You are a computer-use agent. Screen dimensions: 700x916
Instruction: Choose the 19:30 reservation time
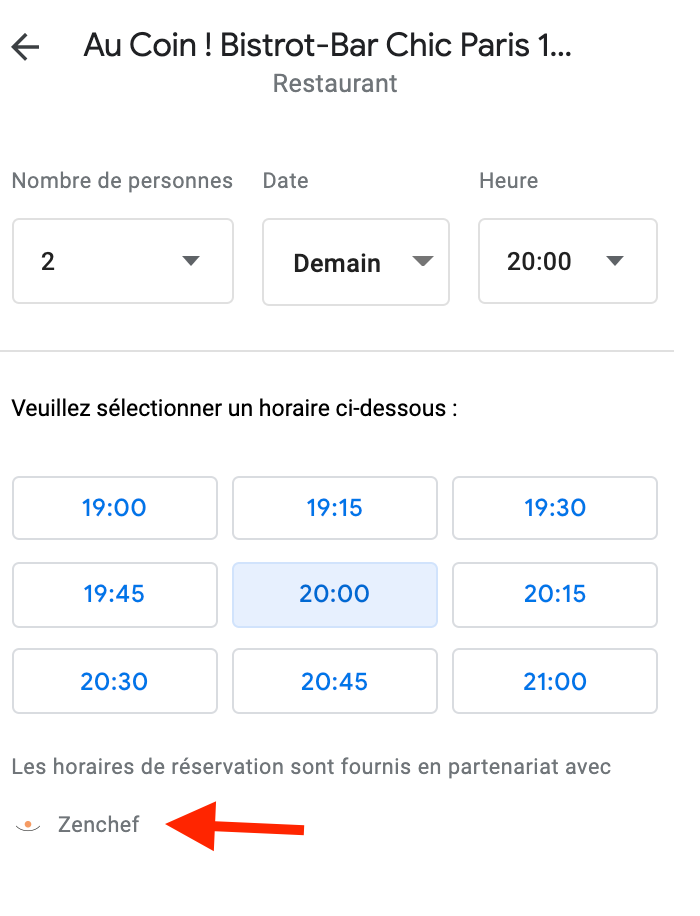coord(555,508)
